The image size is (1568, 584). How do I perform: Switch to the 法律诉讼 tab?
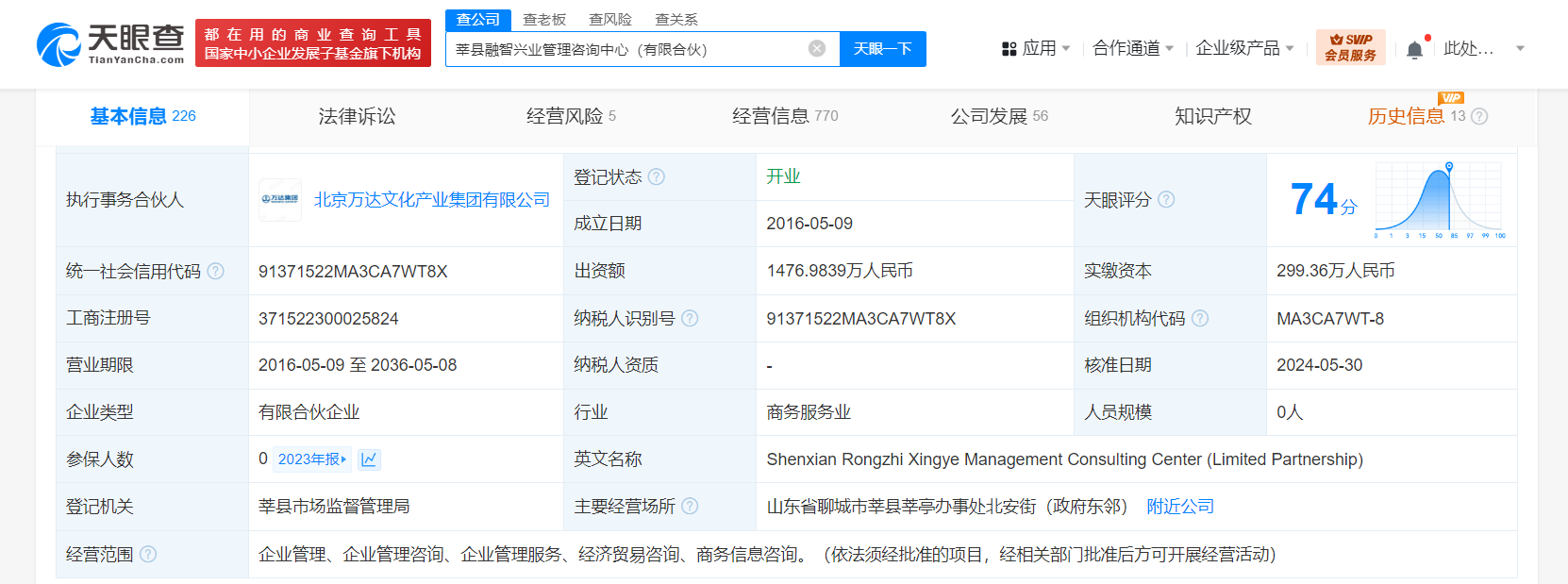357,117
